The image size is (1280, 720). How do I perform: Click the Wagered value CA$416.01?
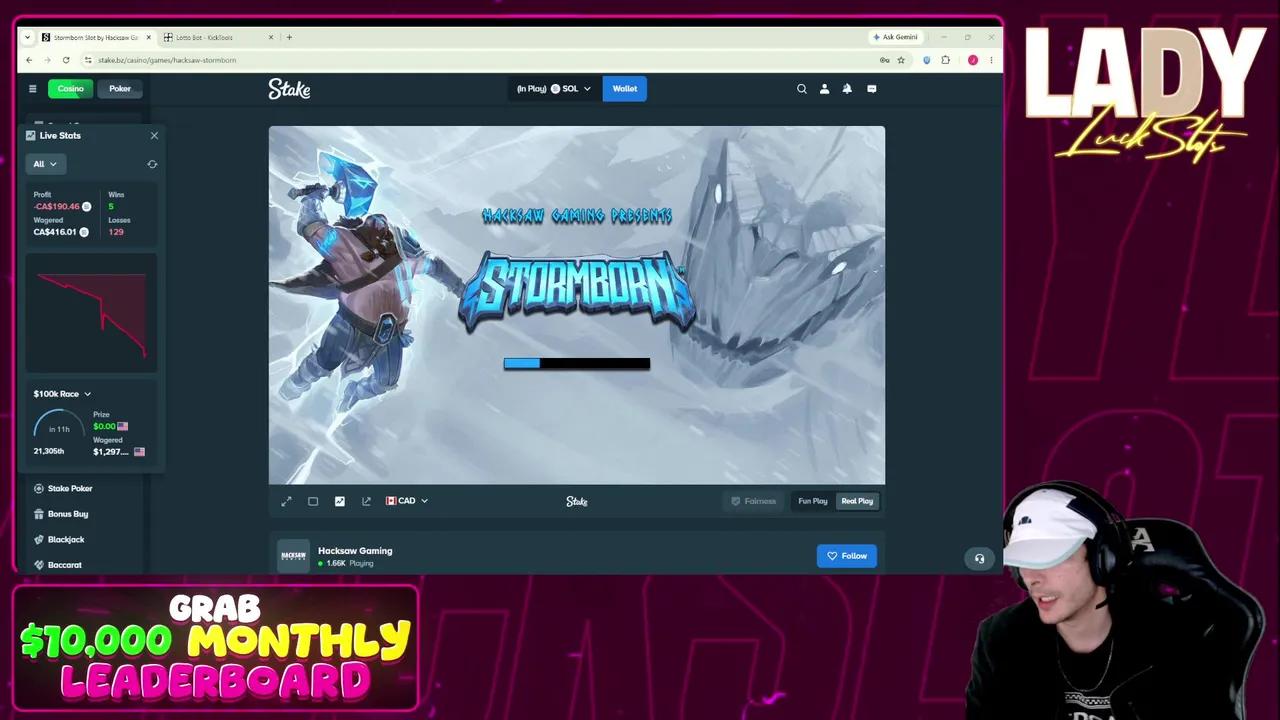(55, 232)
